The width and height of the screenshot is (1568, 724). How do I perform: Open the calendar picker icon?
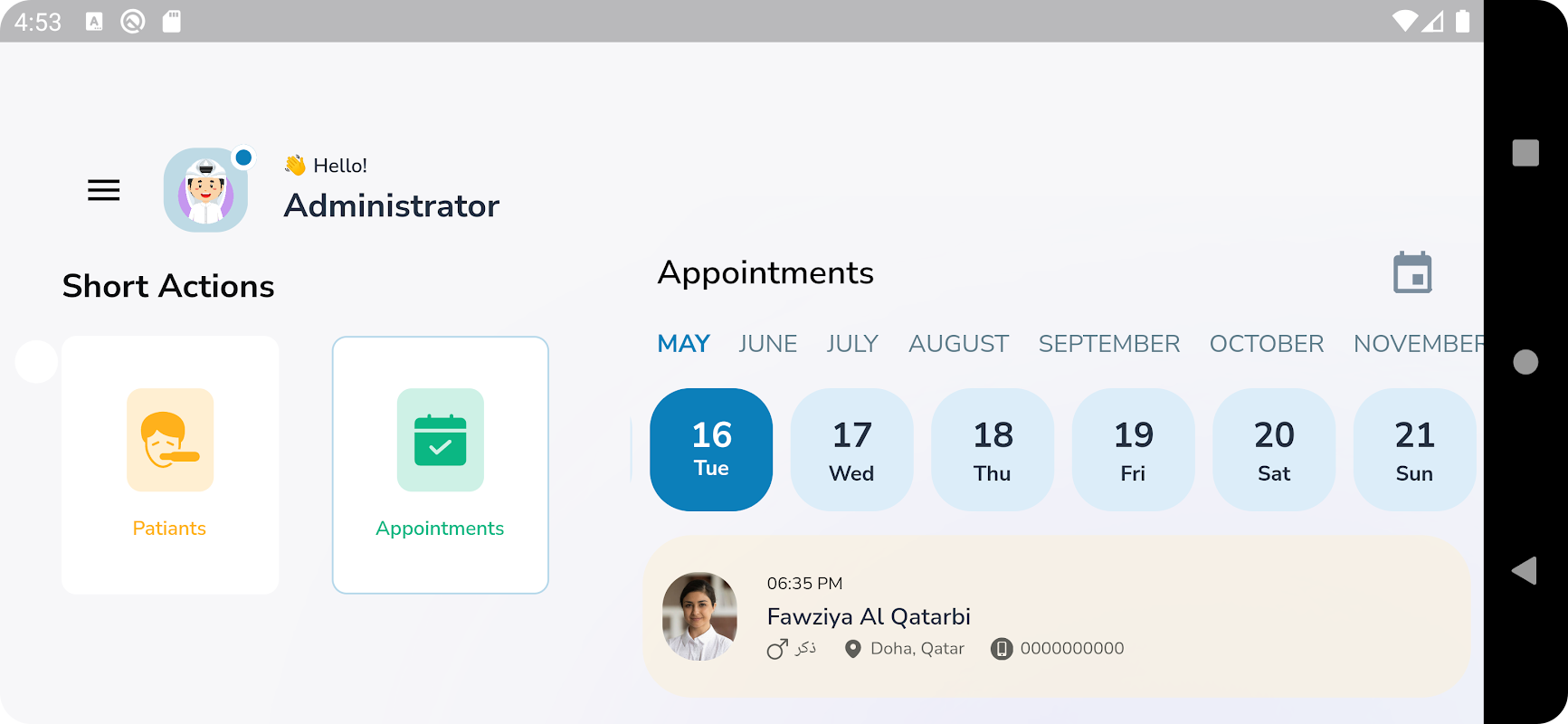[1412, 272]
